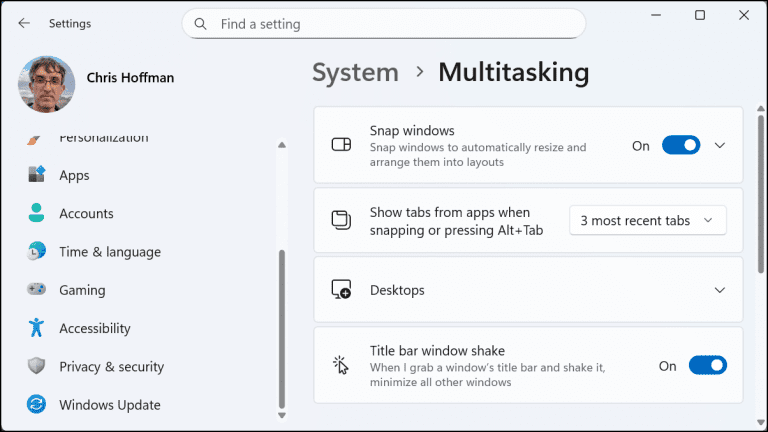768x432 pixels.
Task: Click the Apps icon in sidebar
Action: point(37,175)
